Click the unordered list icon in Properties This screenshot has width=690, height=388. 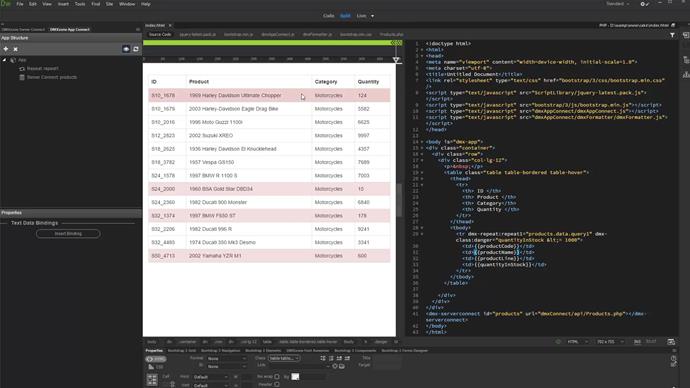pyautogui.click(x=323, y=359)
